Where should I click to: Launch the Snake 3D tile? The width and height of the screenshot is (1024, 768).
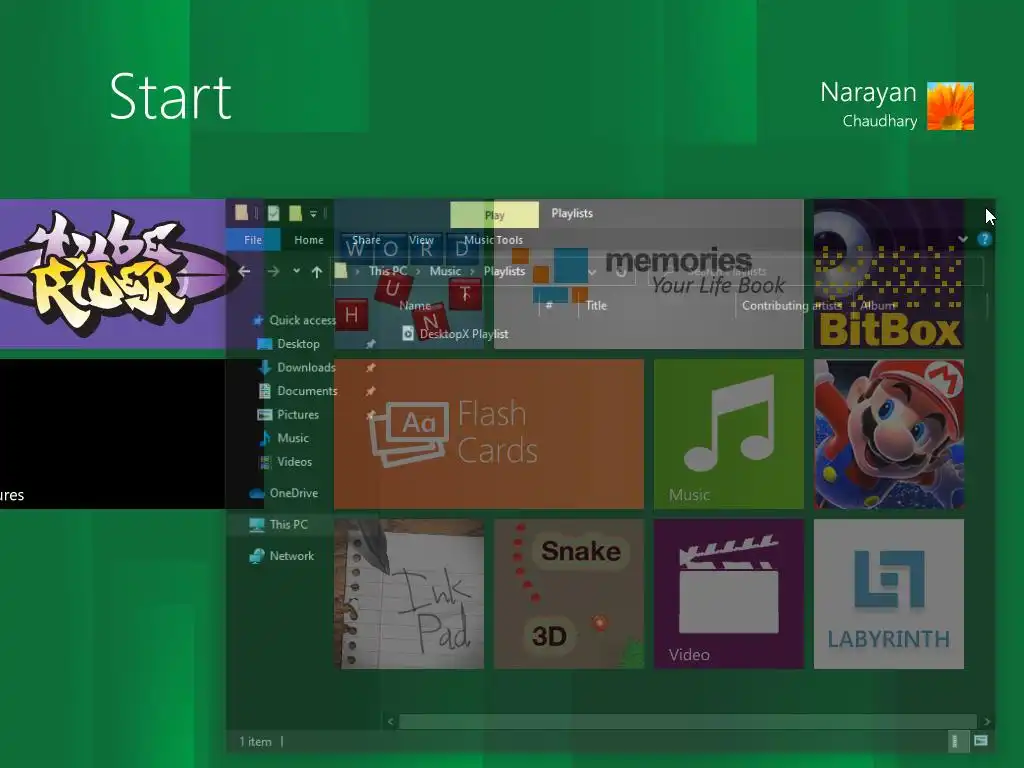coord(569,594)
